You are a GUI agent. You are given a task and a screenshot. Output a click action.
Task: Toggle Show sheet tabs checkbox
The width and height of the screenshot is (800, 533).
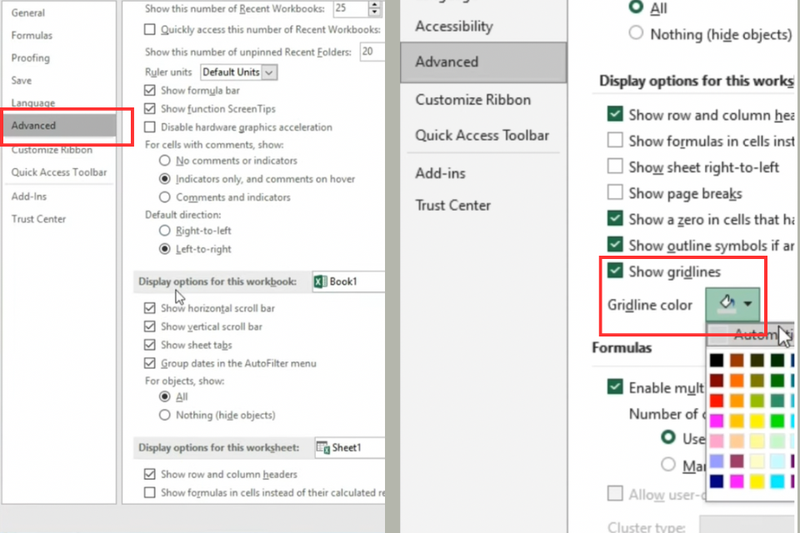tap(149, 345)
